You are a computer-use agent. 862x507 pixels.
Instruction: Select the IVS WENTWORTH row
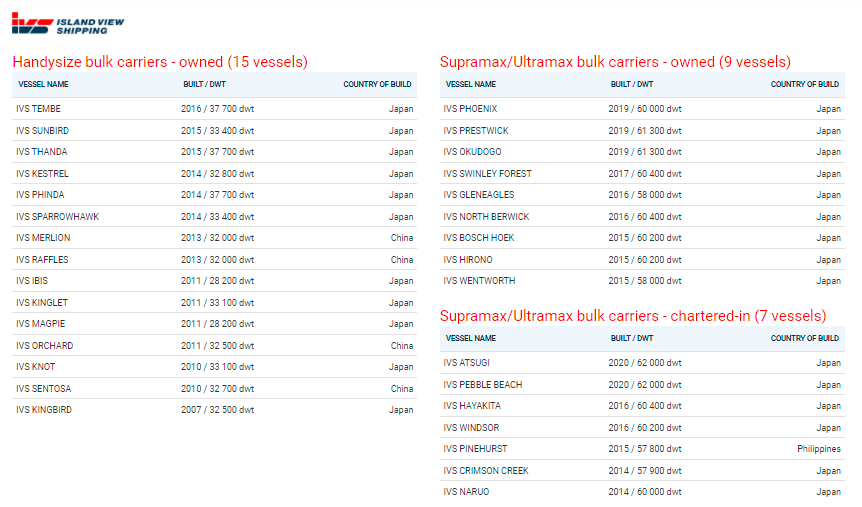click(642, 281)
